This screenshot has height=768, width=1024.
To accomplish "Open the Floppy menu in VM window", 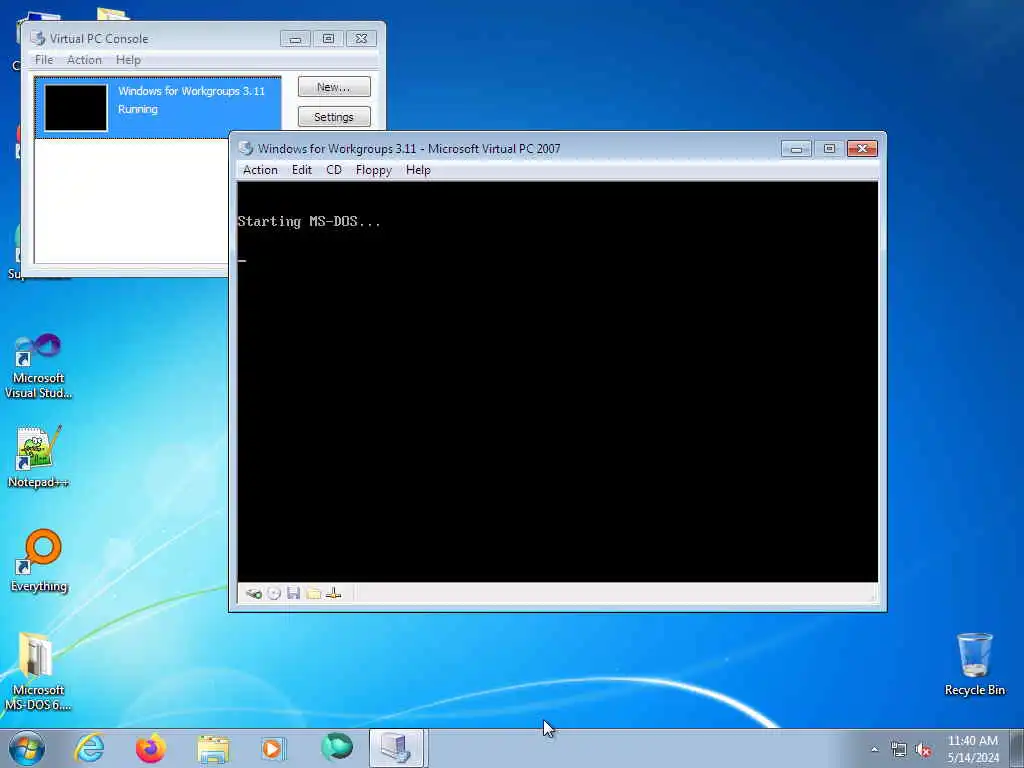I will point(374,170).
